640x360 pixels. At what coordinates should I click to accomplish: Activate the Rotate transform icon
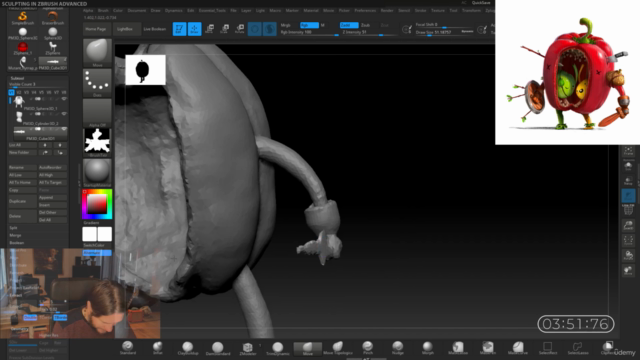[240, 29]
